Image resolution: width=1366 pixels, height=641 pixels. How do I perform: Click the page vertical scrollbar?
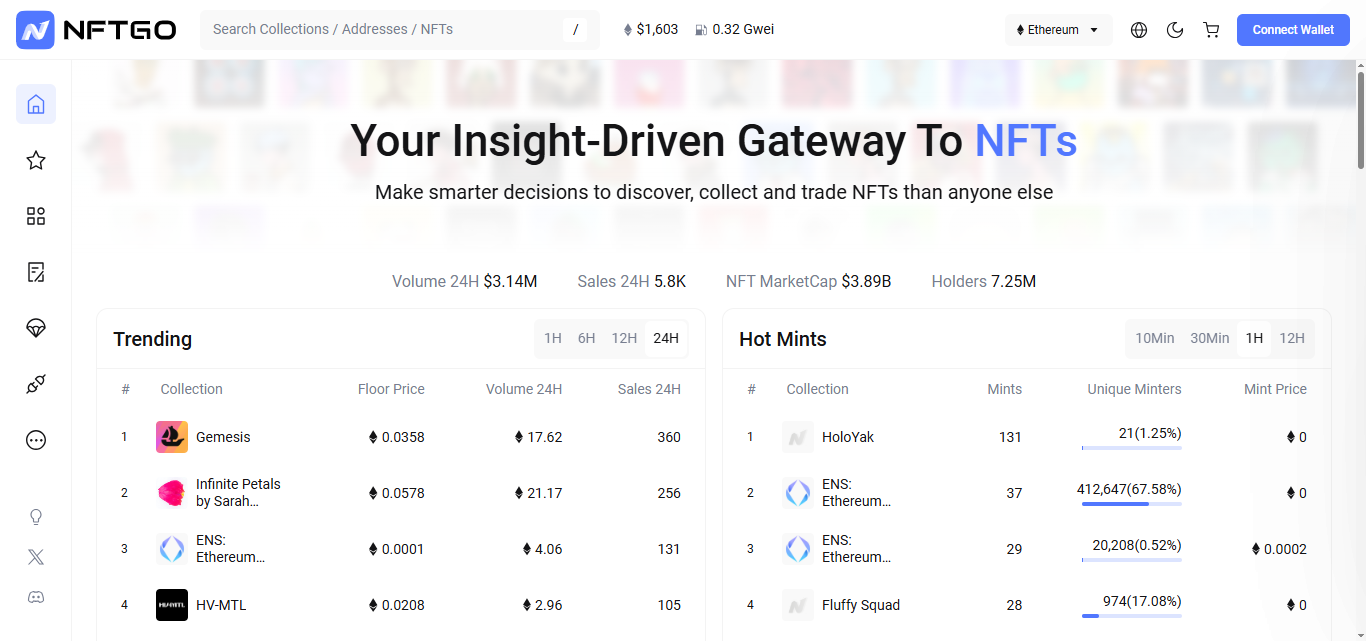(x=1360, y=120)
